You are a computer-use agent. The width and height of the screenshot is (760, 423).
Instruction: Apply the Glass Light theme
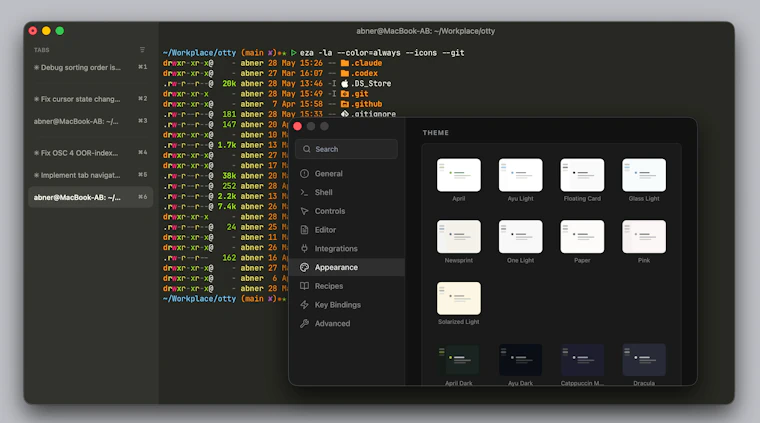644,175
